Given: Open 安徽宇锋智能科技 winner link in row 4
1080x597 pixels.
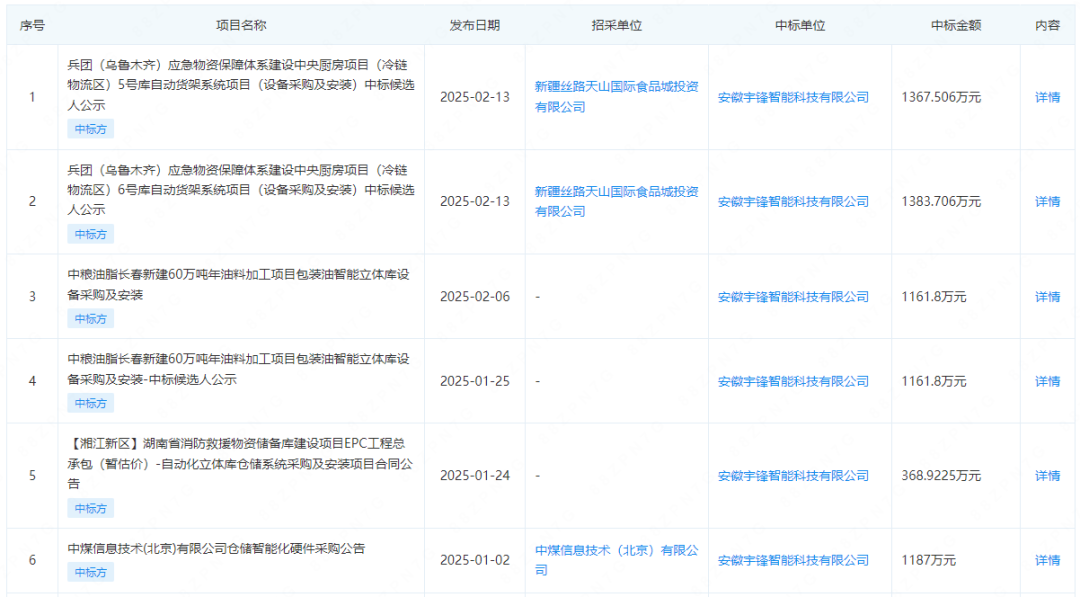Looking at the screenshot, I should (793, 381).
